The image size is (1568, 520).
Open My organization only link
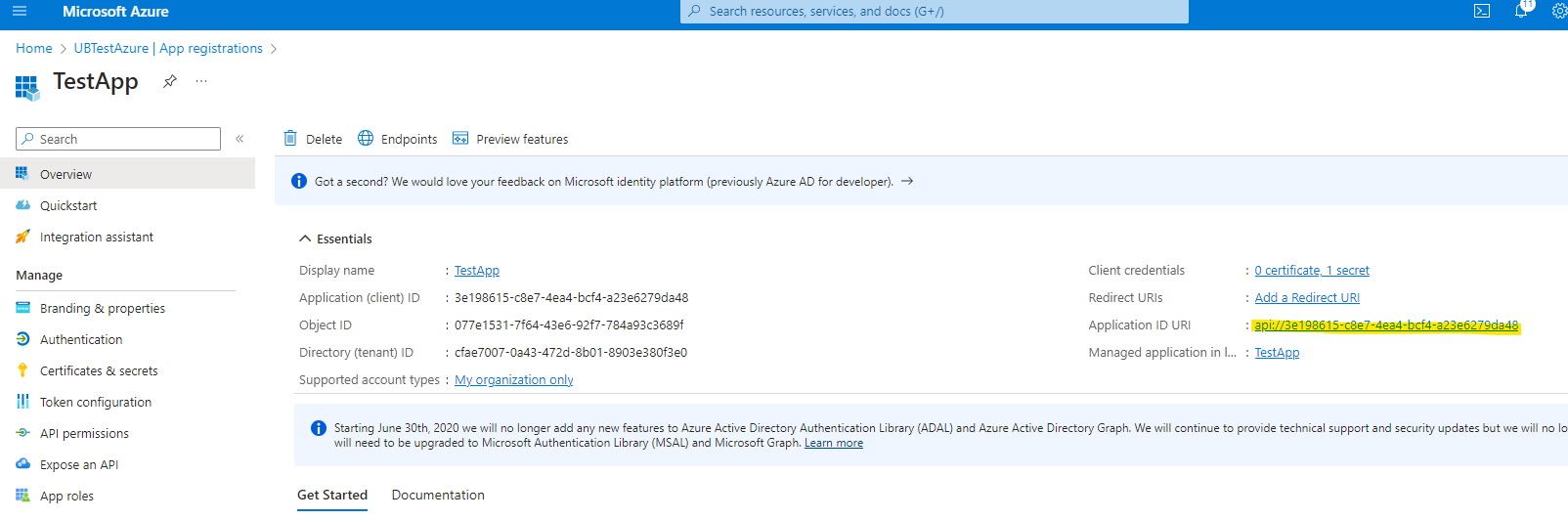pyautogui.click(x=514, y=379)
